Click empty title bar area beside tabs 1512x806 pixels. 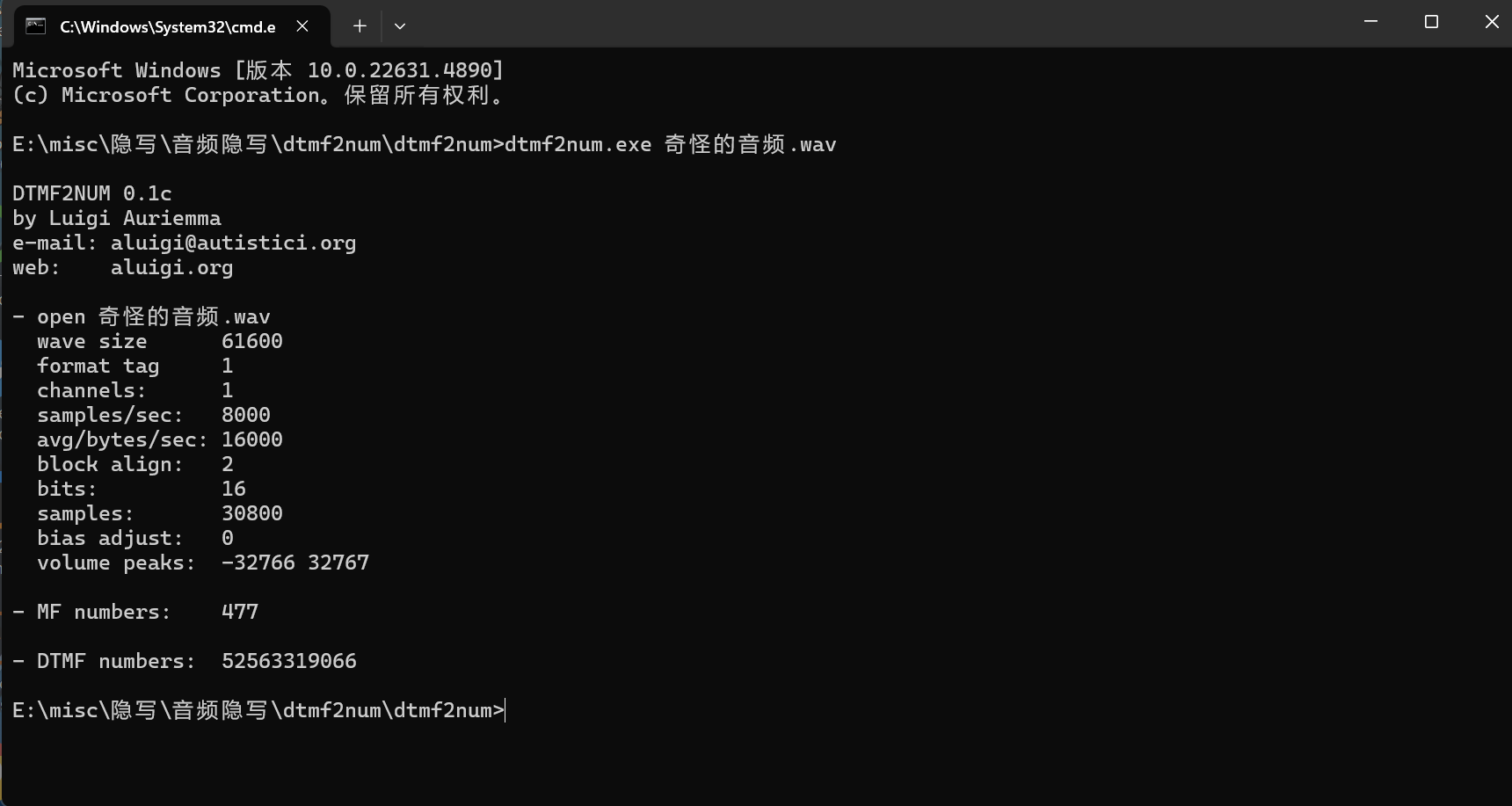(879, 24)
